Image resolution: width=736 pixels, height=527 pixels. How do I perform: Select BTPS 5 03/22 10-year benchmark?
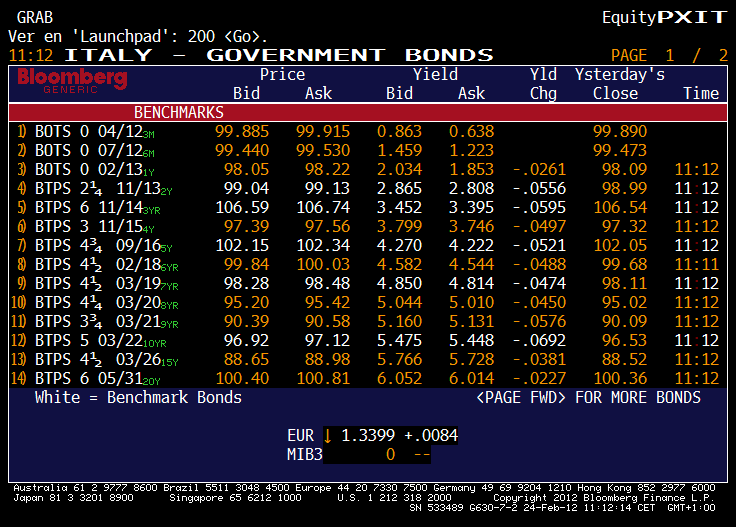pyautogui.click(x=368, y=340)
